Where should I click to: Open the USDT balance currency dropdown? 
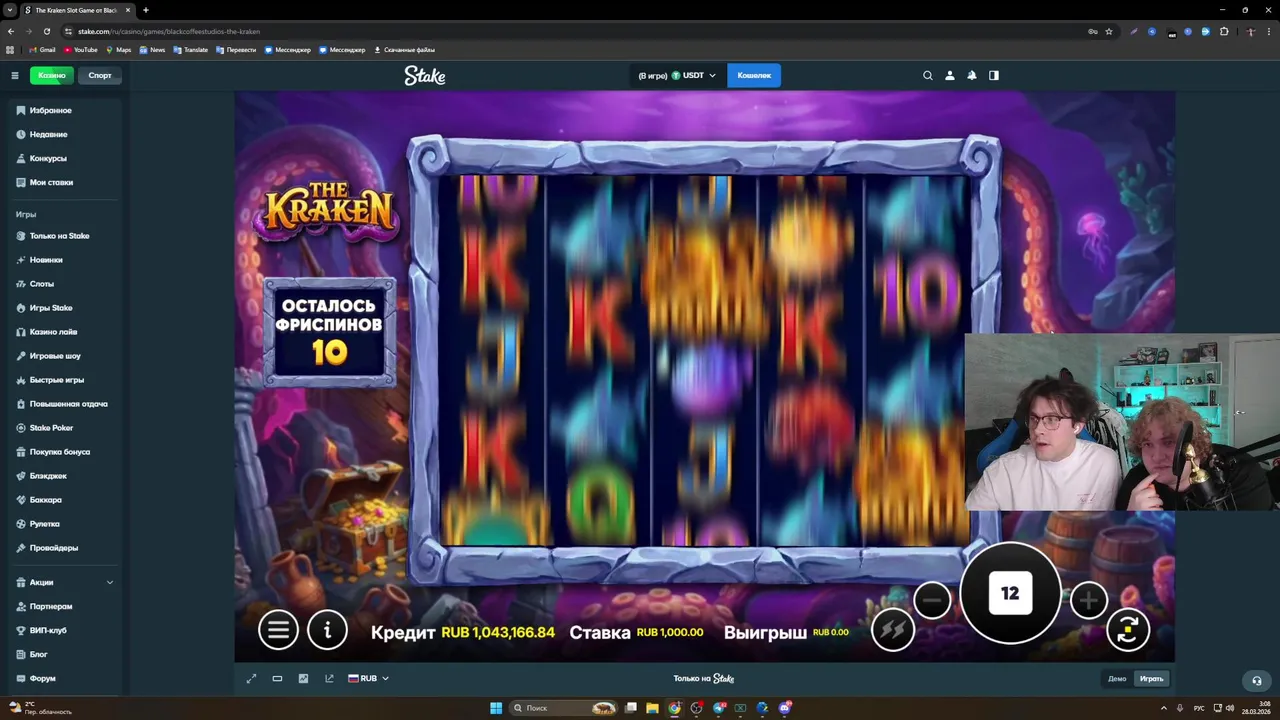[x=675, y=75]
